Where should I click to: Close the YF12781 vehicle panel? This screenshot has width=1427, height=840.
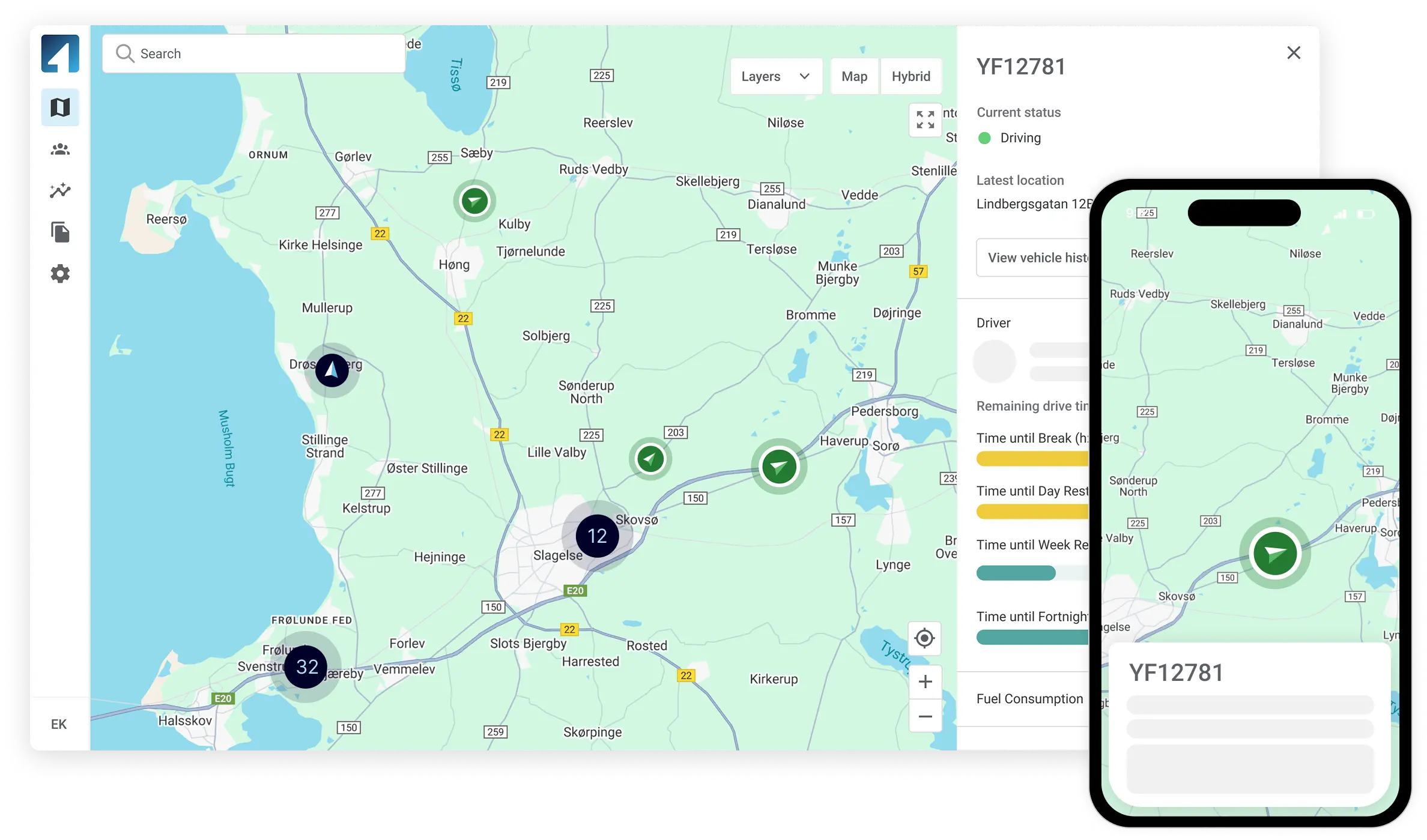pos(1294,53)
